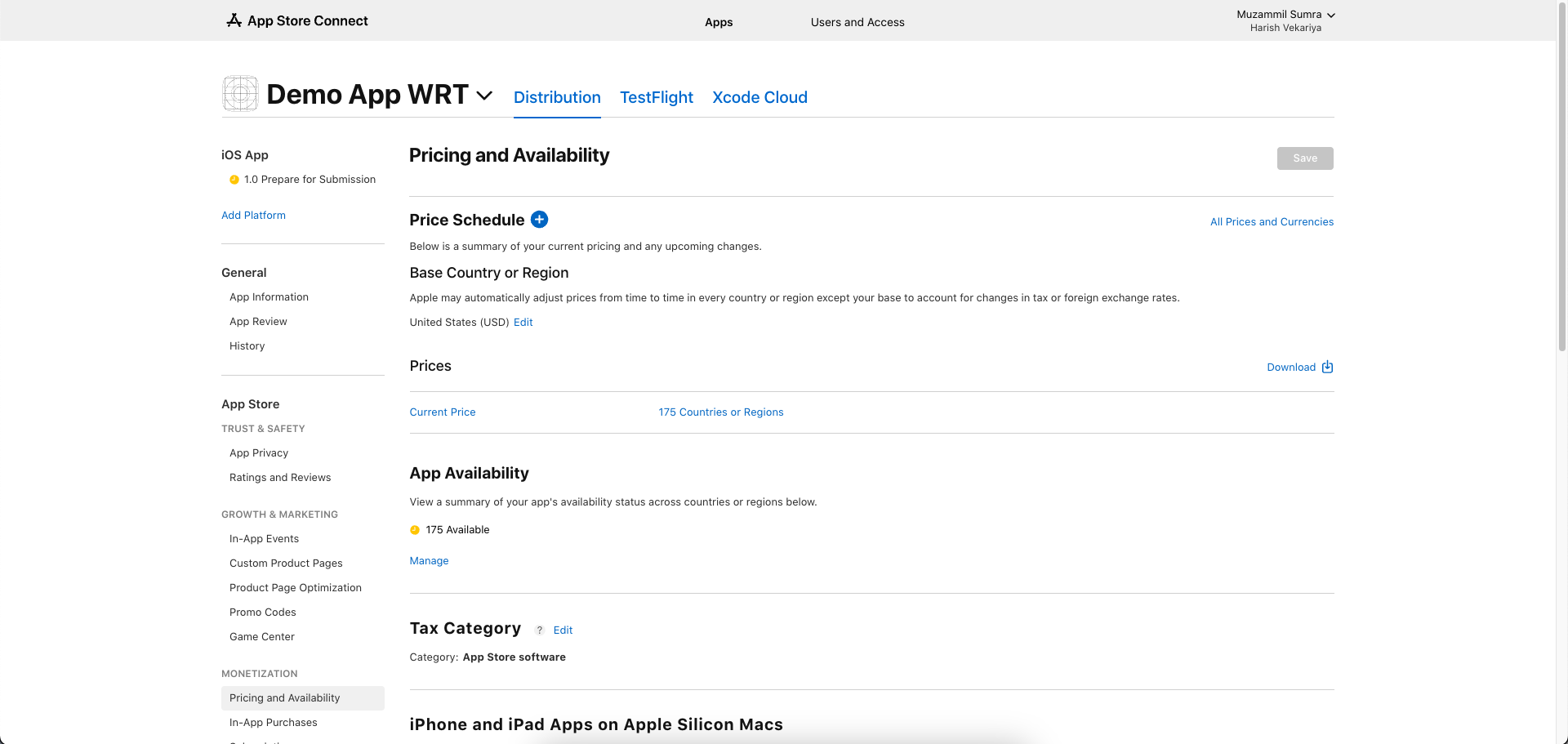Select 1.0 Prepare for Submission version
The image size is (1568, 744).
pos(310,180)
